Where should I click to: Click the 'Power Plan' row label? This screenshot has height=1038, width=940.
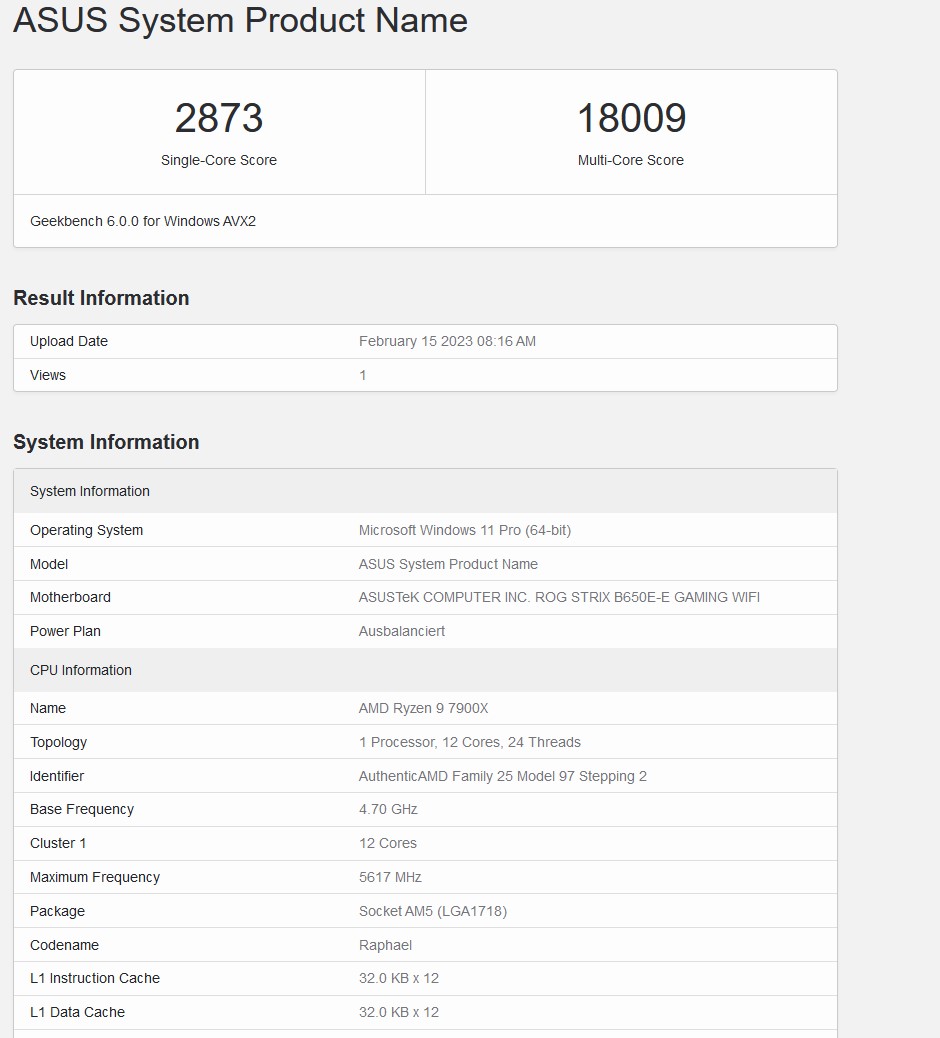pyautogui.click(x=66, y=631)
